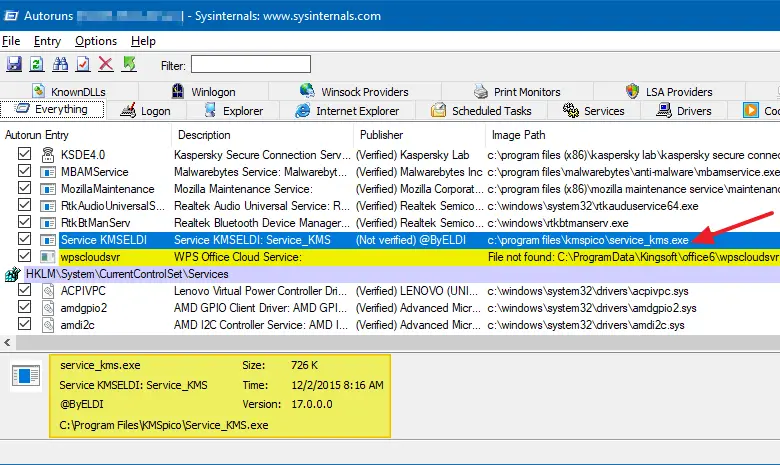Sort by the Description column header

(263, 135)
